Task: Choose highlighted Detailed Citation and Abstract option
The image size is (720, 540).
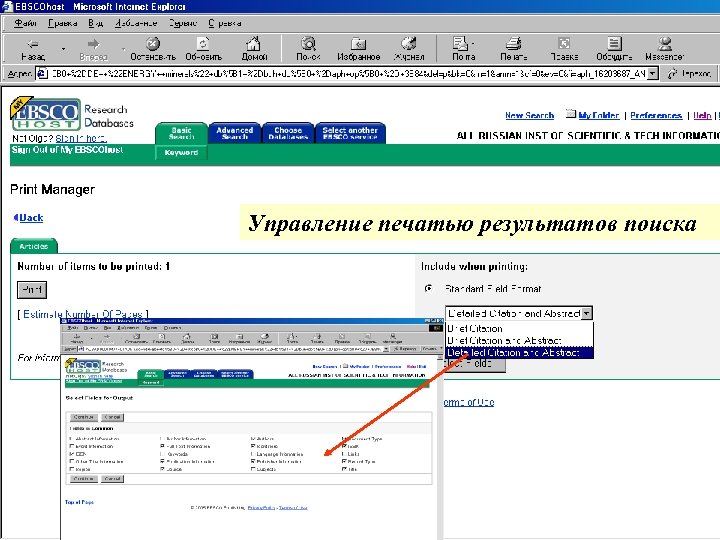Action: click(520, 353)
